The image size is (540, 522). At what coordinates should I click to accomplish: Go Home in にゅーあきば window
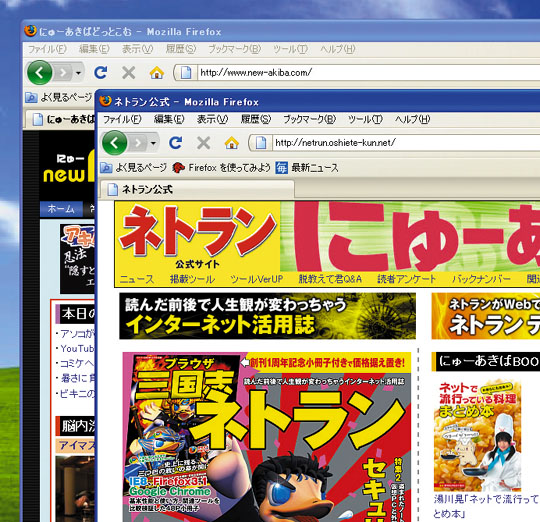pyautogui.click(x=156, y=72)
